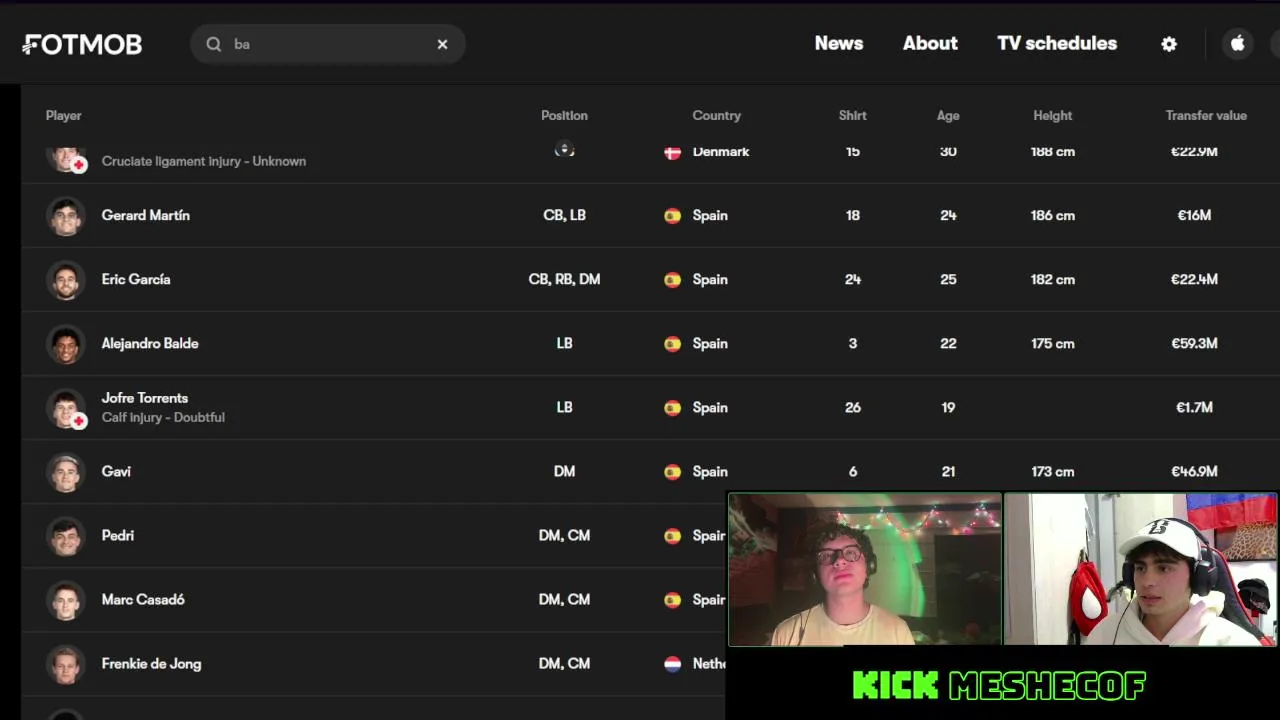Click the search magnifier icon
The height and width of the screenshot is (720, 1280).
[x=214, y=44]
